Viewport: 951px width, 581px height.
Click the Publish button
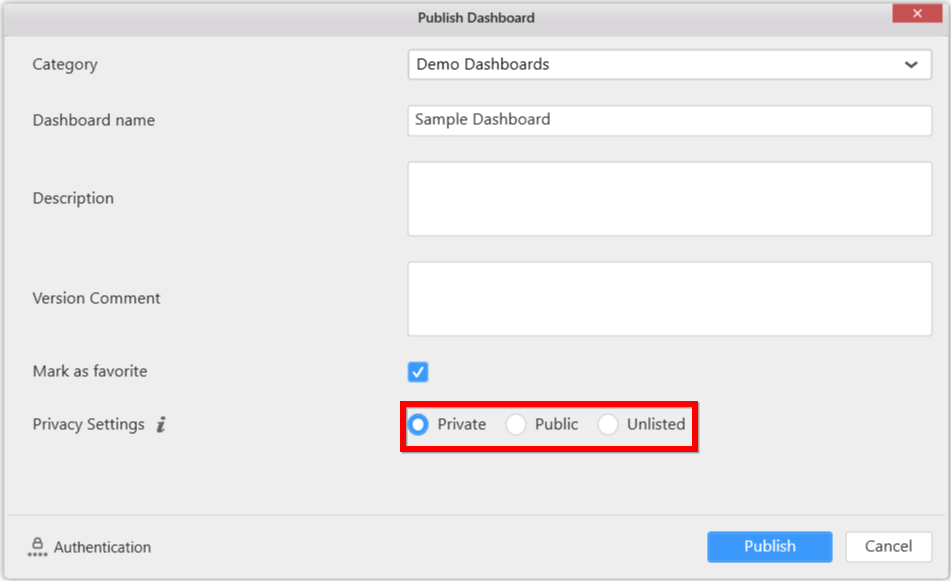coord(769,546)
